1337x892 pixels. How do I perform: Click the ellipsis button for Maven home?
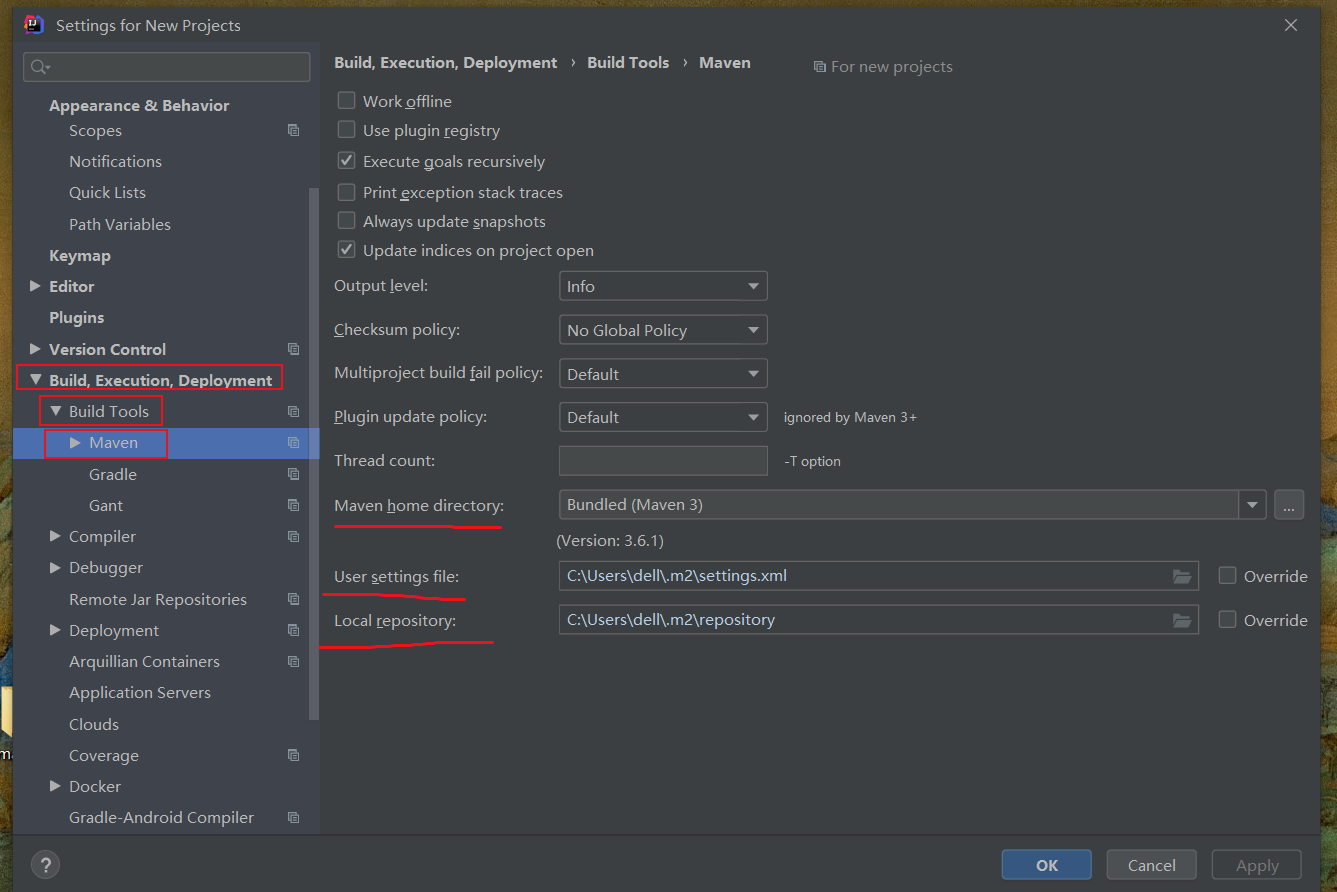pos(1289,505)
